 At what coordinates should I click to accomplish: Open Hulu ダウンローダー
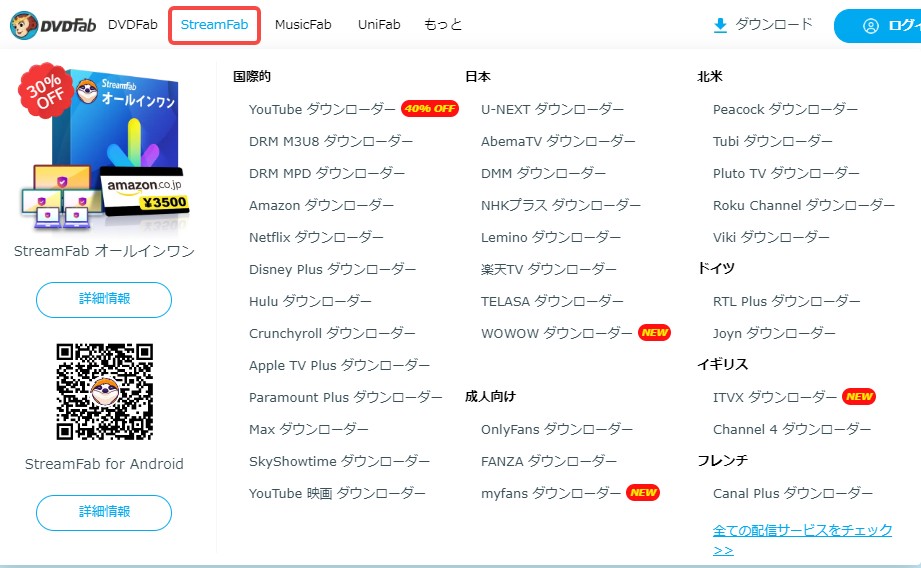point(310,301)
